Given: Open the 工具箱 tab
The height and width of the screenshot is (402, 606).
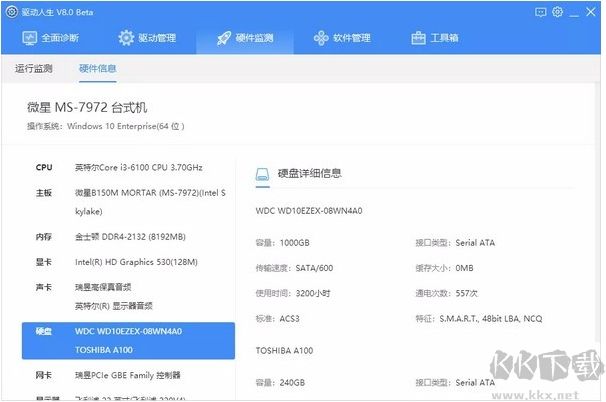Looking at the screenshot, I should click(x=435, y=38).
